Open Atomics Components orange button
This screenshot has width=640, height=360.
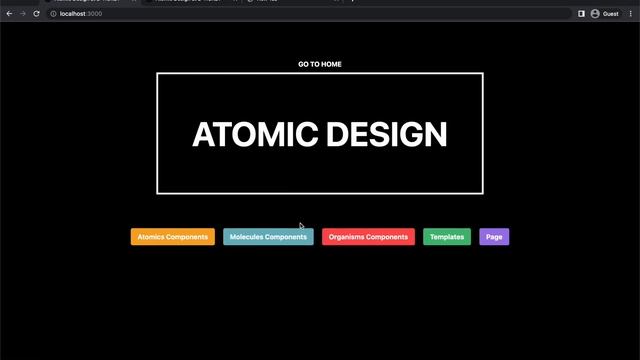click(x=173, y=237)
